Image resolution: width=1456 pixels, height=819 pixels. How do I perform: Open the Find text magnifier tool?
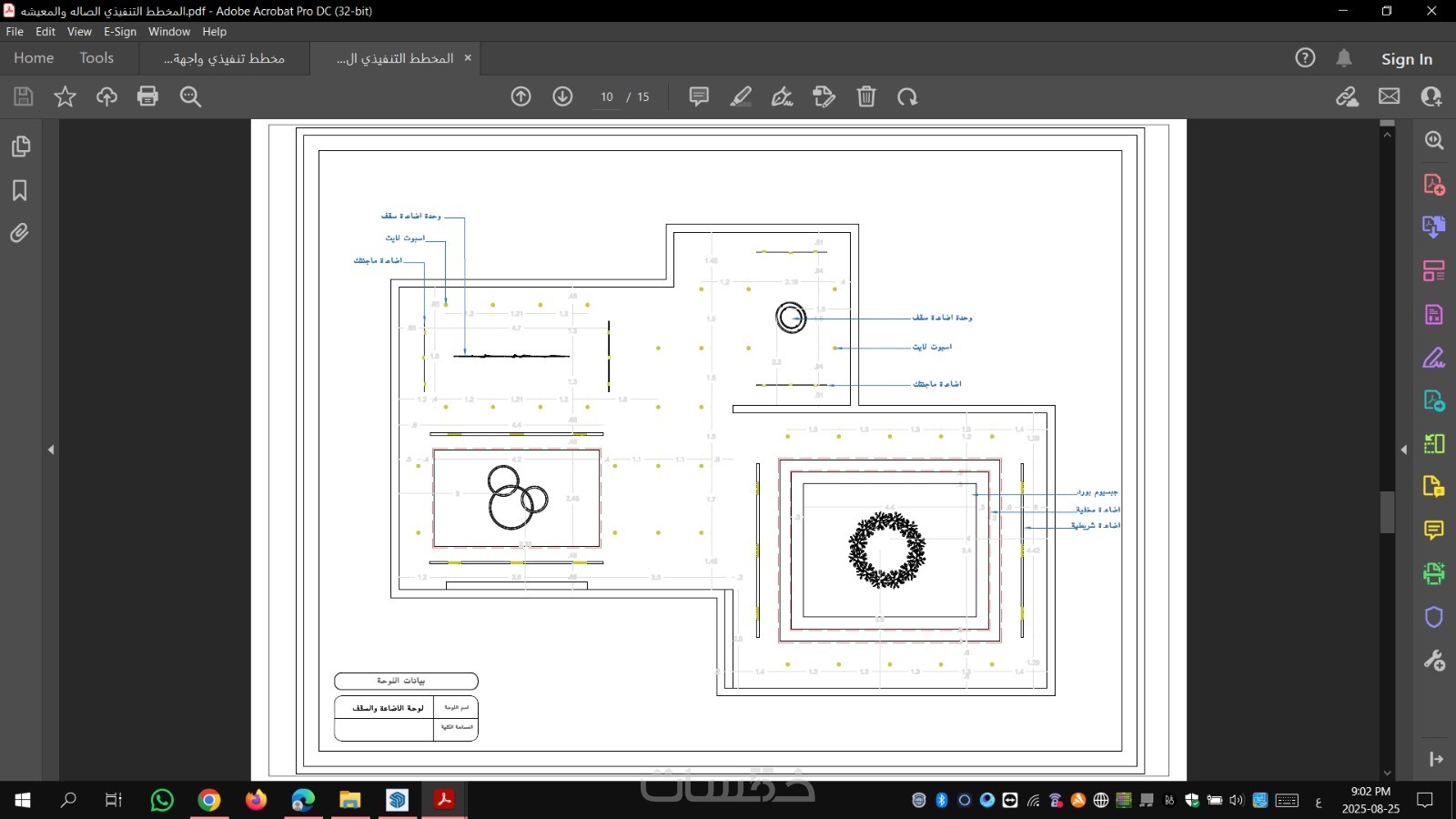(x=190, y=96)
